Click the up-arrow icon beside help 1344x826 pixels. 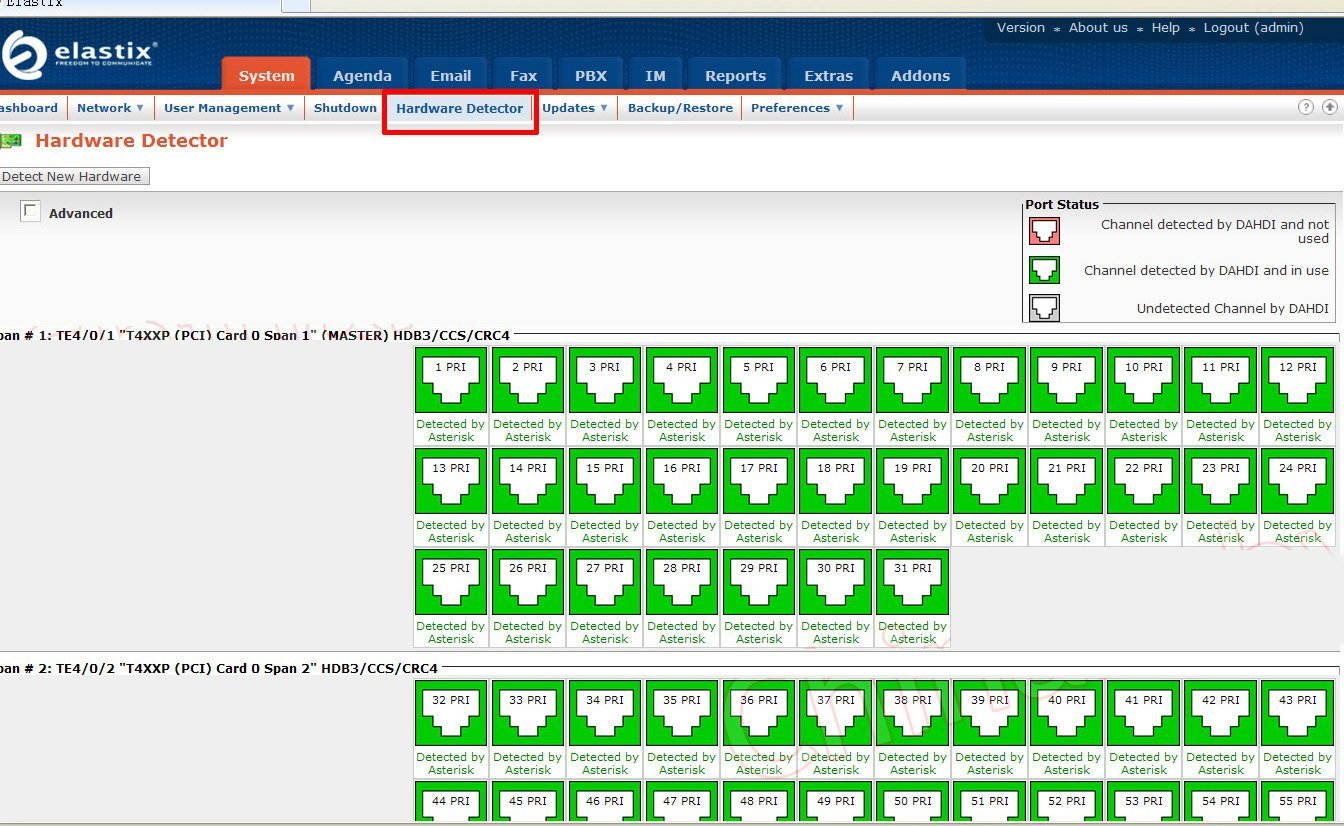point(1329,107)
